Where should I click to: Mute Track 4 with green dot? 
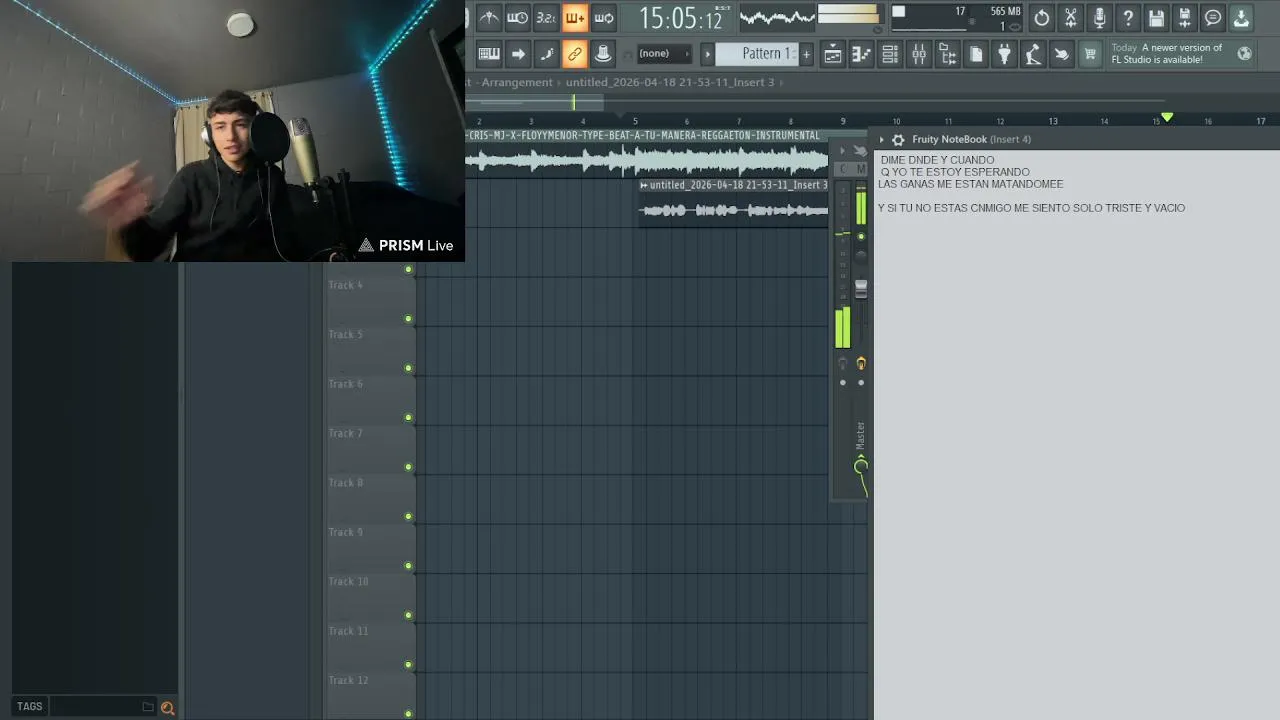click(x=408, y=319)
